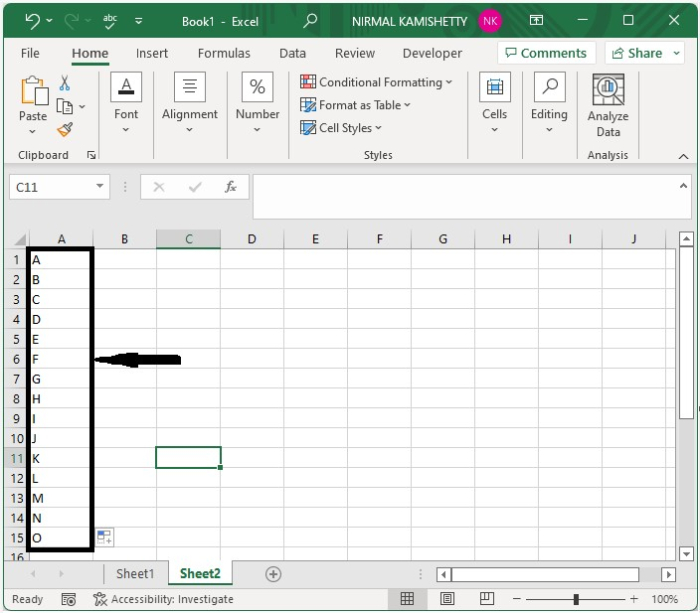Viewport: 700px width, 613px height.
Task: Open the search magnifier in title bar
Action: tap(311, 20)
